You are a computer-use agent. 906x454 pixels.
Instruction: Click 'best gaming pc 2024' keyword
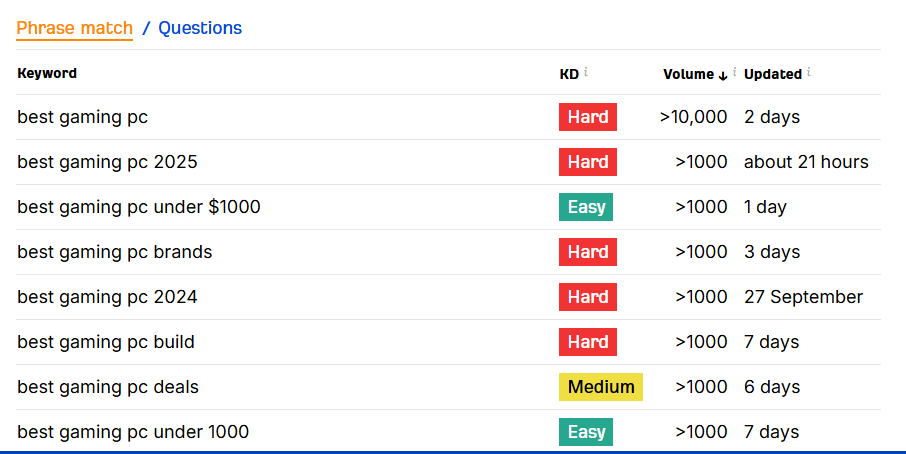point(107,297)
